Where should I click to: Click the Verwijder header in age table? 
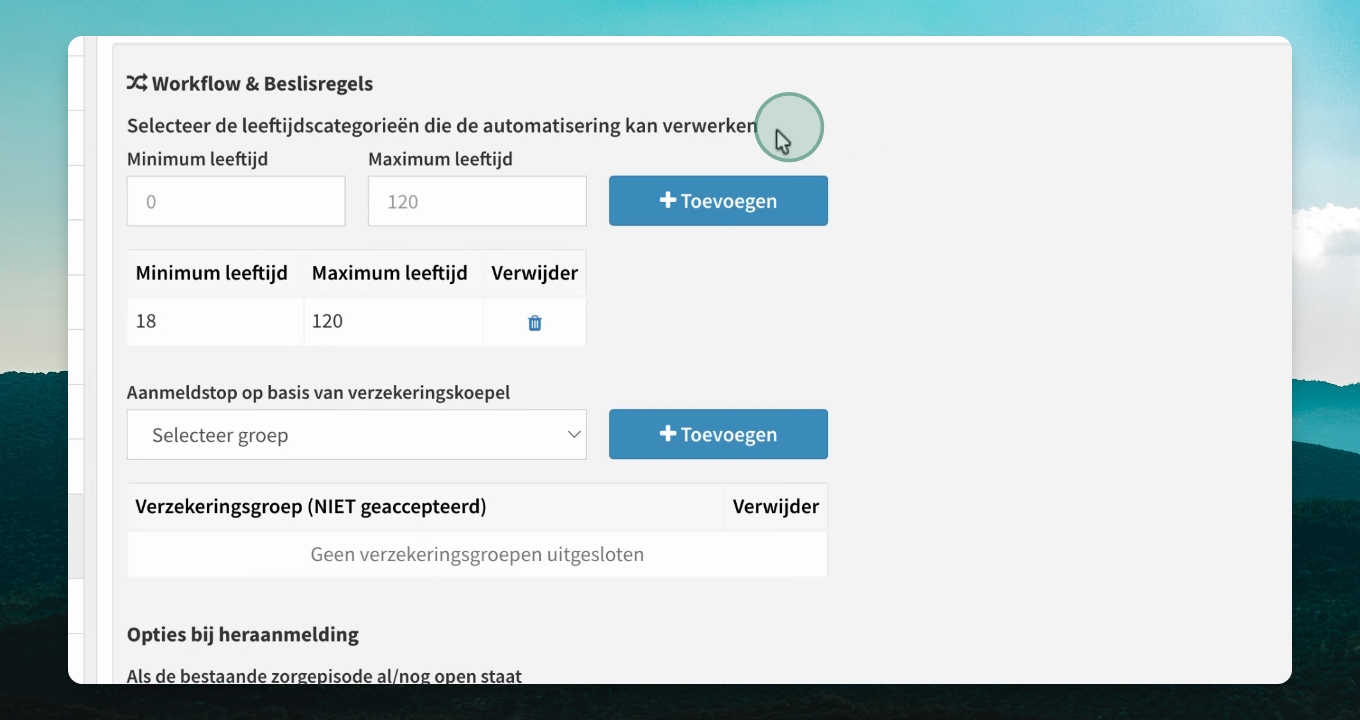coord(535,273)
